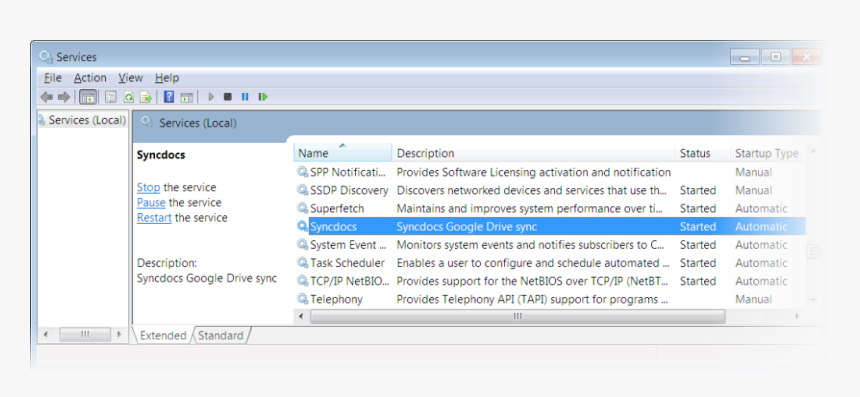Sort by the Name column header

pos(343,153)
